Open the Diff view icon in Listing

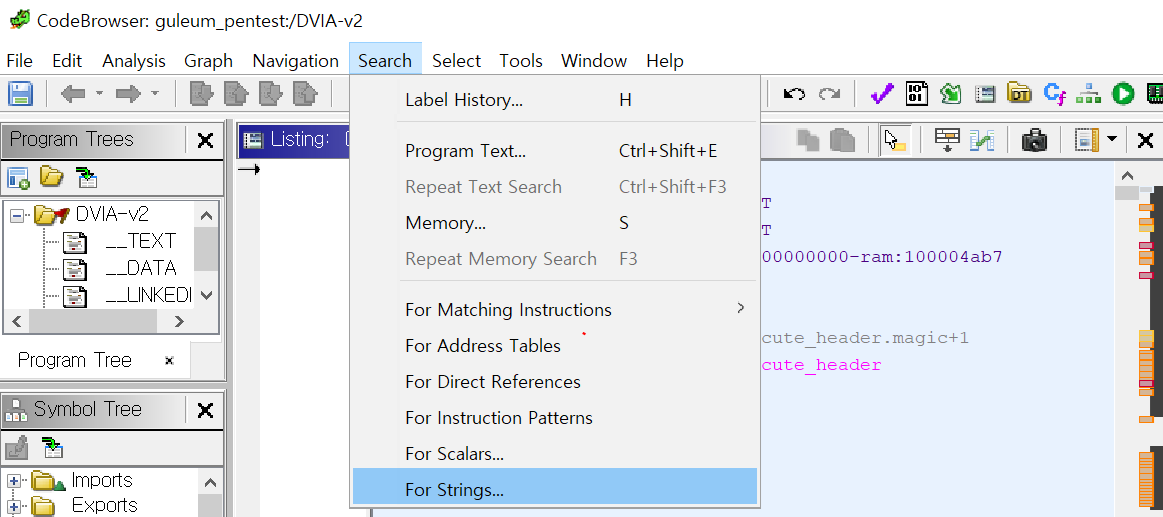[982, 139]
